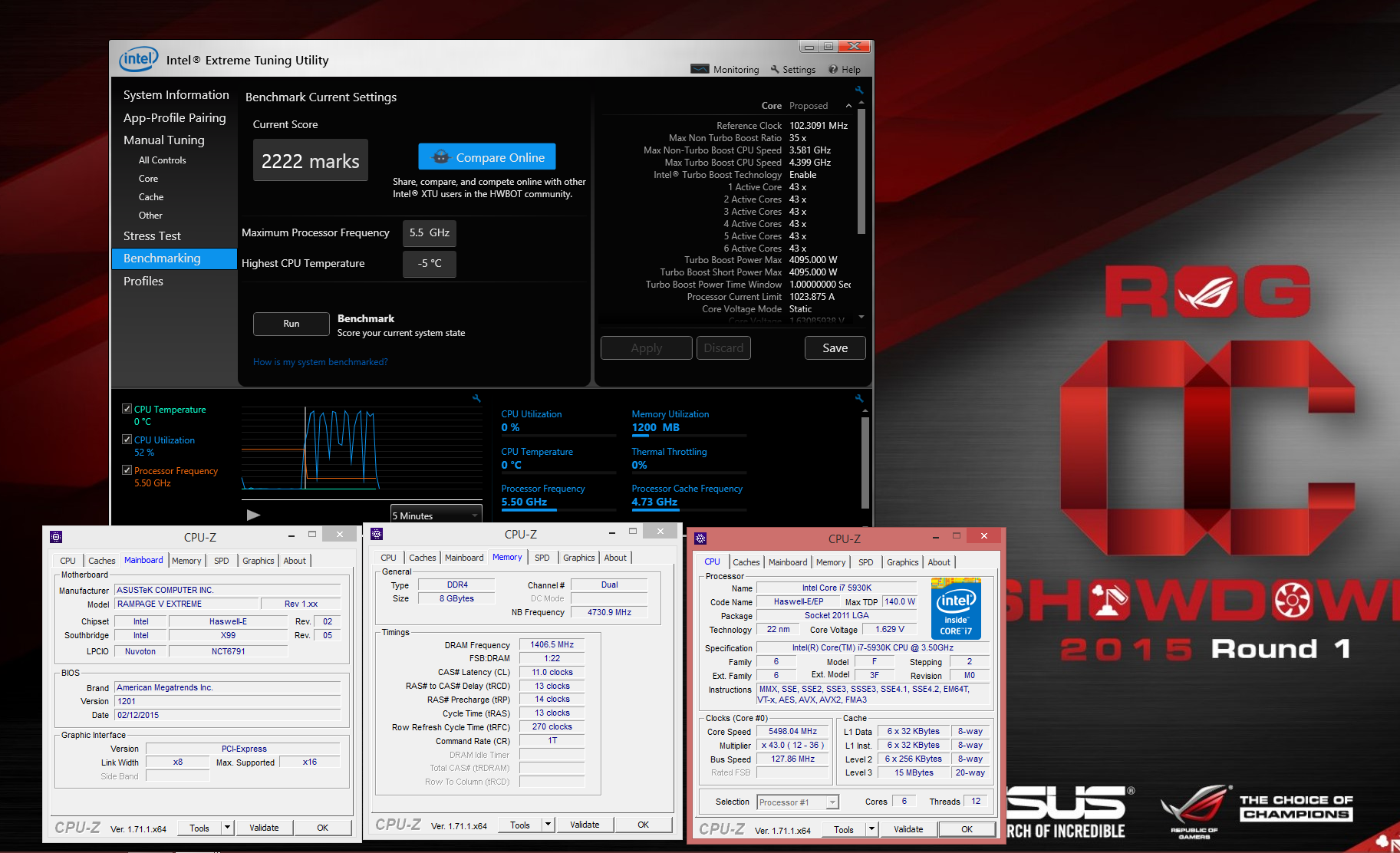This screenshot has width=1400, height=853.
Task: Select Benchmarking in XTU sidebar
Action: tap(175, 259)
